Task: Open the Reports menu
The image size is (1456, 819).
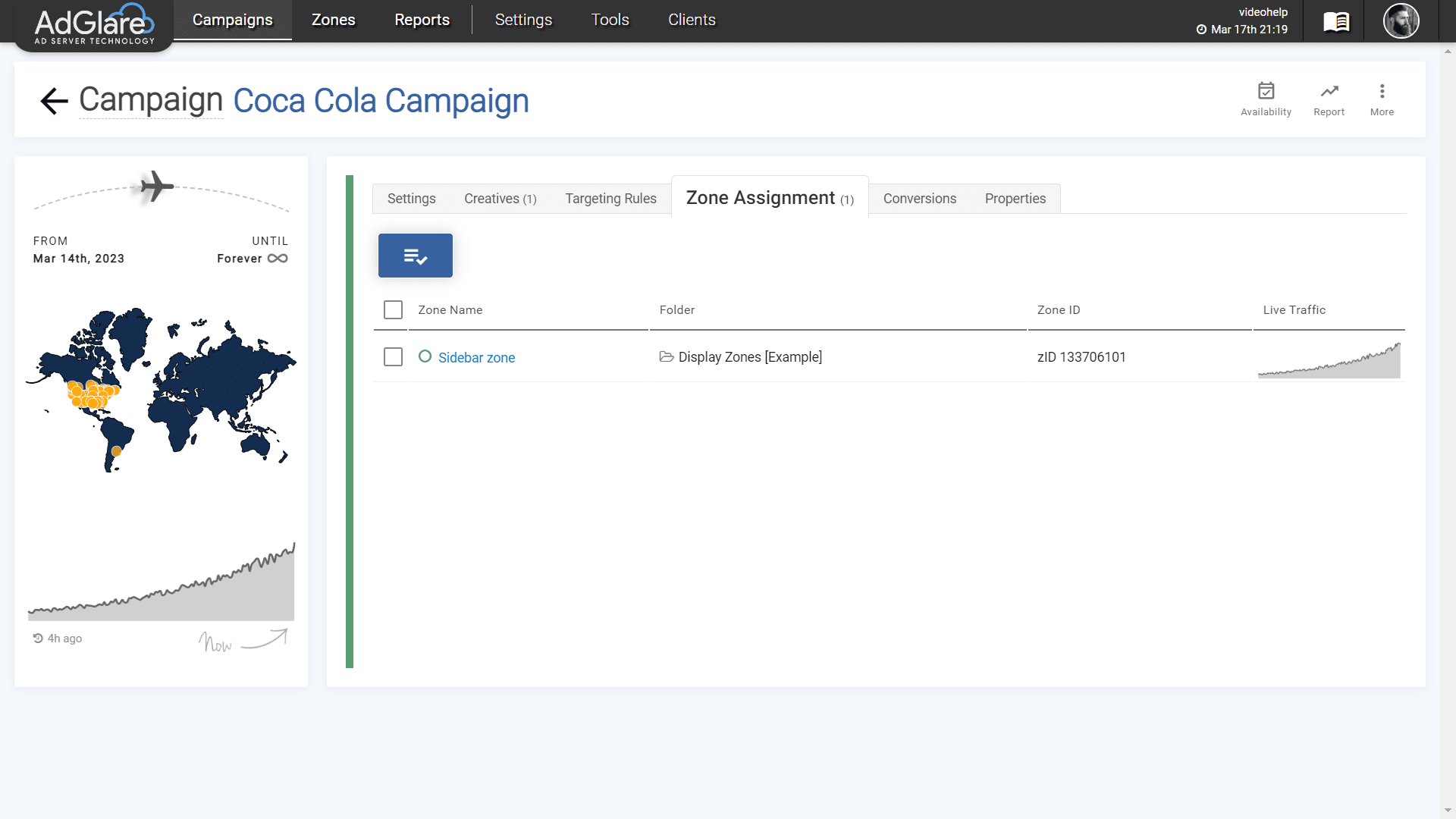Action: tap(422, 20)
